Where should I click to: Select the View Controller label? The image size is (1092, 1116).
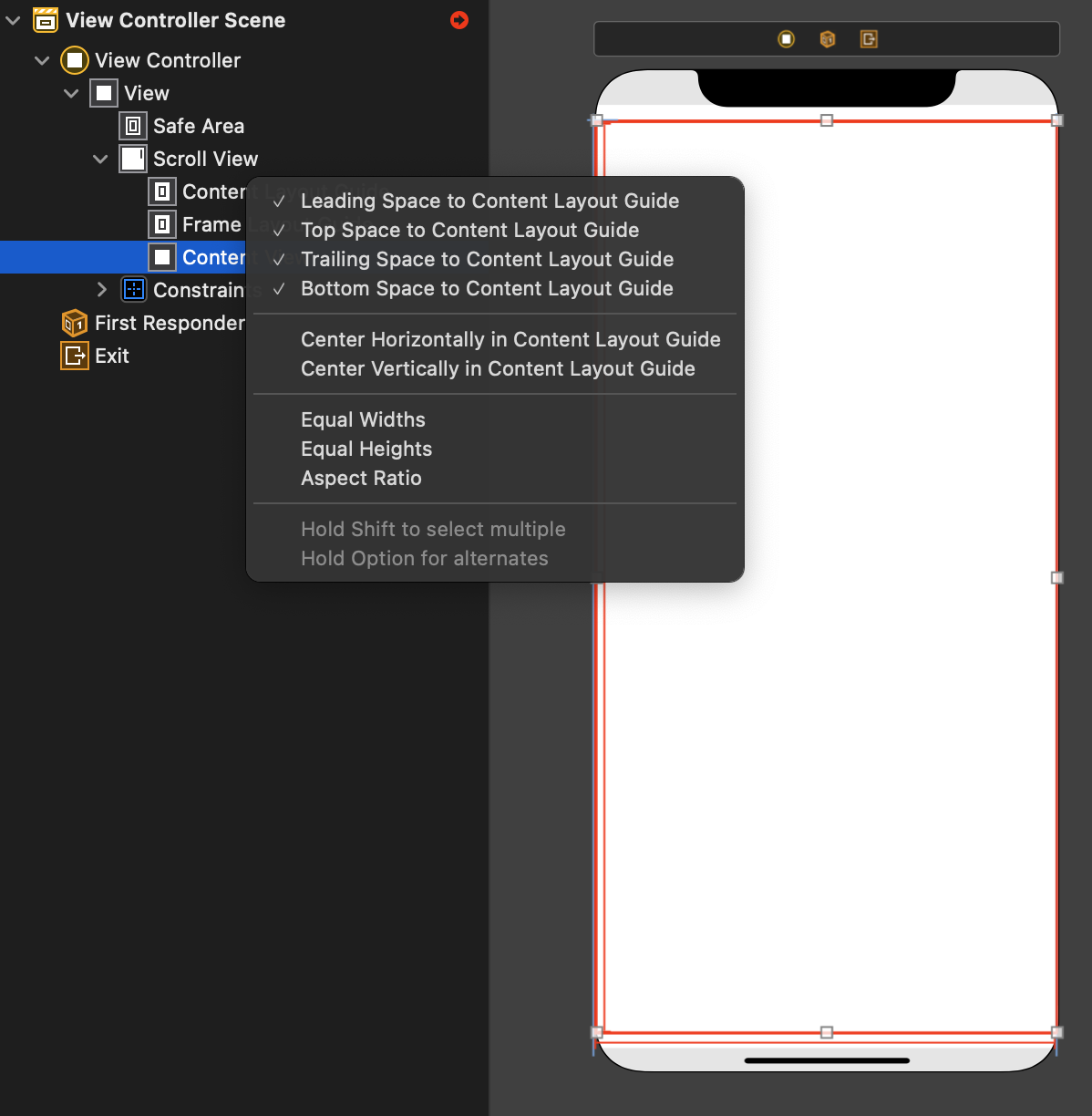[x=168, y=60]
